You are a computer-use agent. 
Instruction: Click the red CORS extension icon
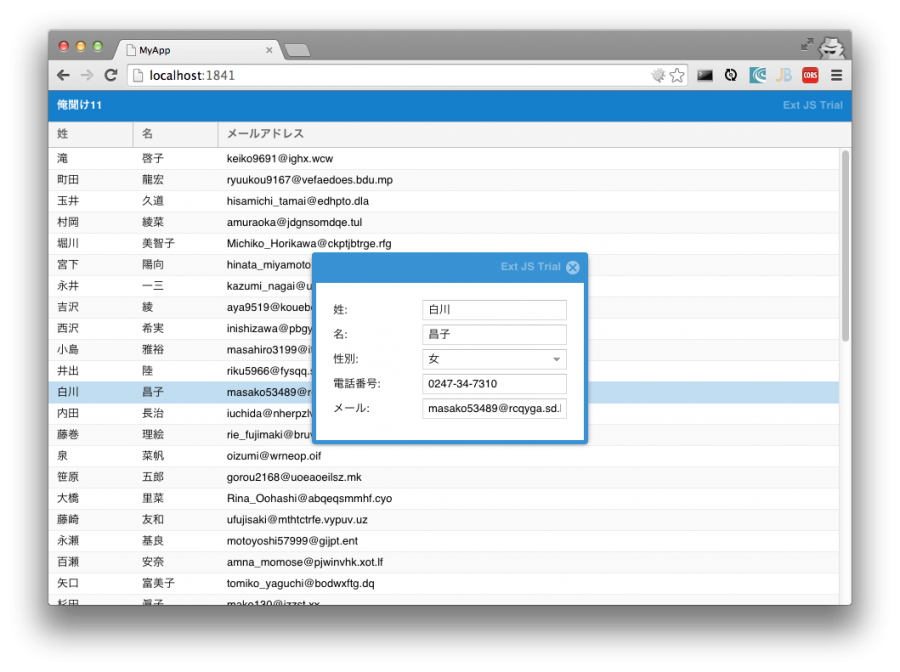click(809, 75)
